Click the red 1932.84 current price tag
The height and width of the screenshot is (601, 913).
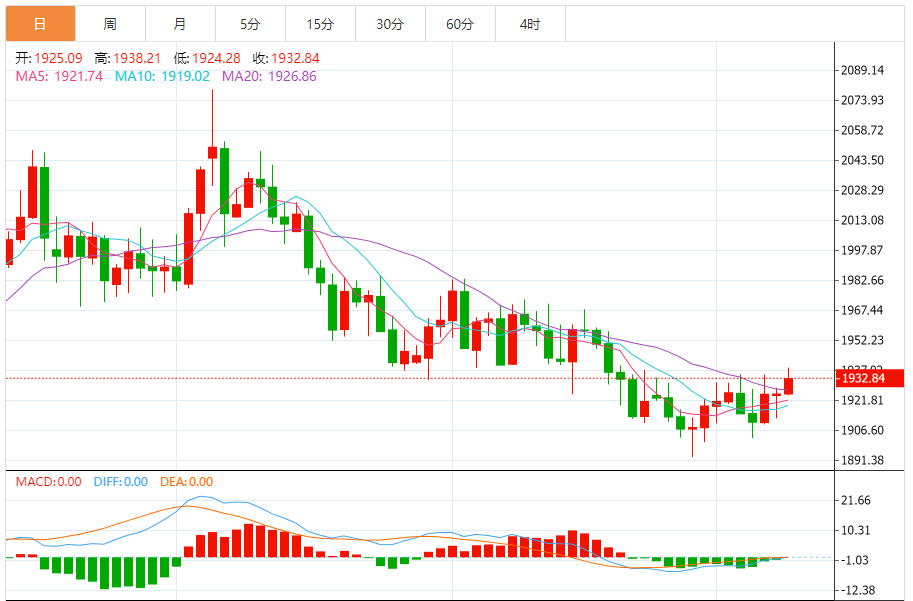[x=870, y=378]
